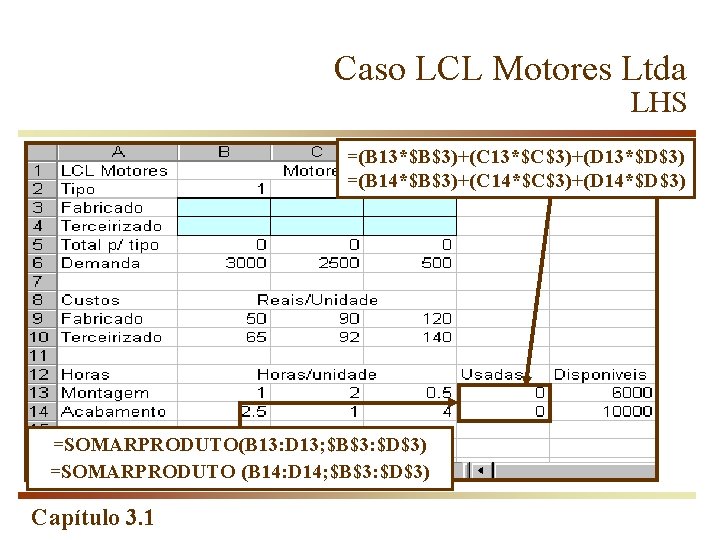Select row 5 header
Image resolution: width=720 pixels, height=540 pixels.
42,245
